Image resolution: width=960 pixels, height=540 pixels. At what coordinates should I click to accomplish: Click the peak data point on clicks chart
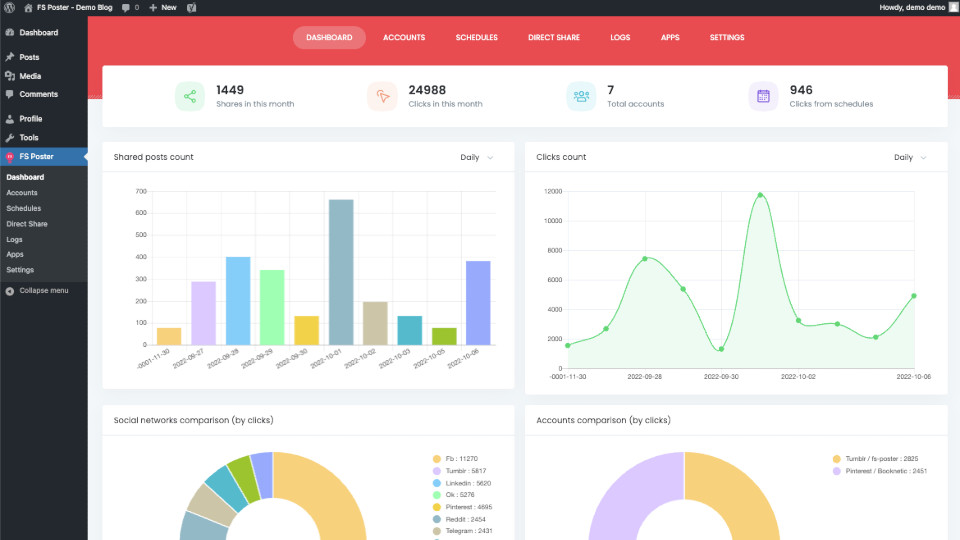tap(760, 195)
